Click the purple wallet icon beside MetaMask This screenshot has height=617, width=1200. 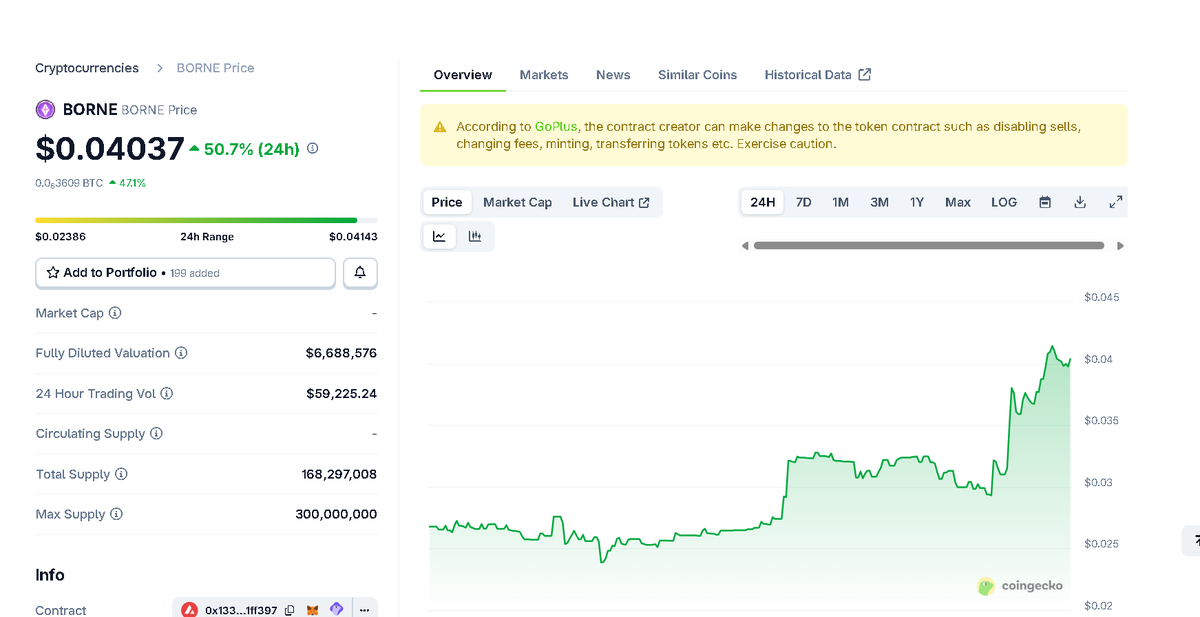pos(337,609)
